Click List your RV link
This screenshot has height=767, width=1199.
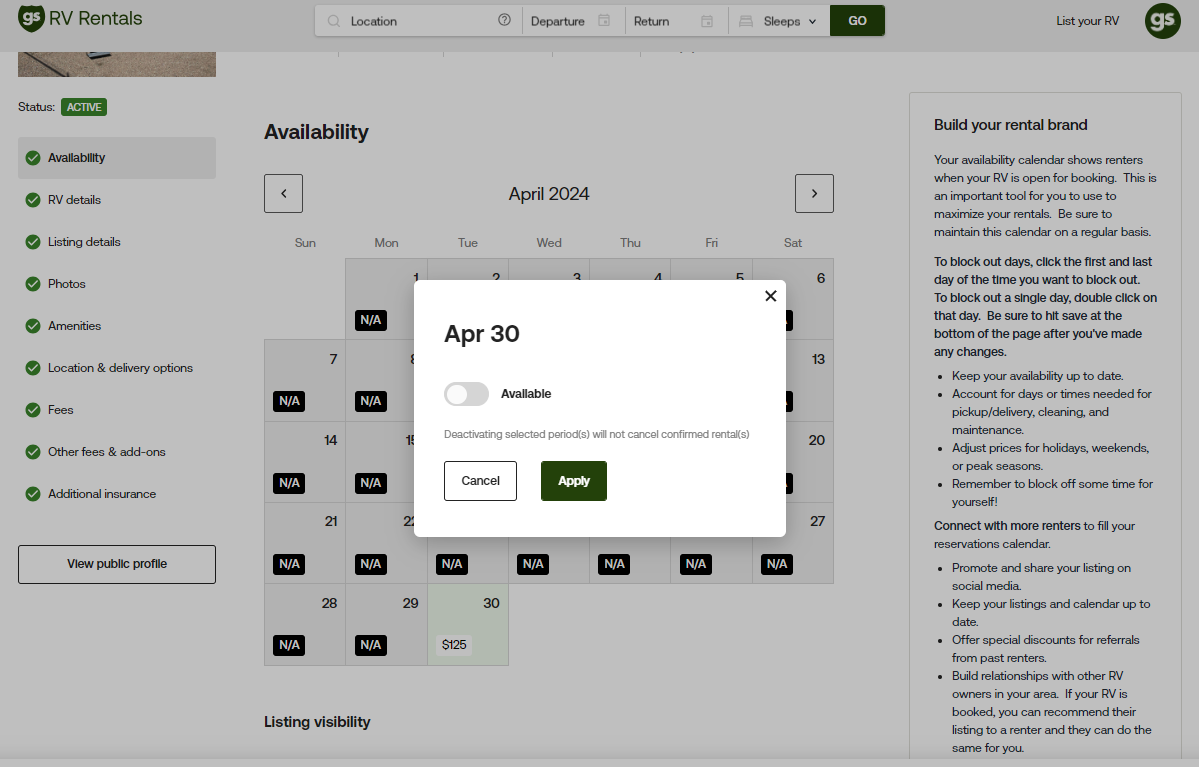coord(1087,21)
